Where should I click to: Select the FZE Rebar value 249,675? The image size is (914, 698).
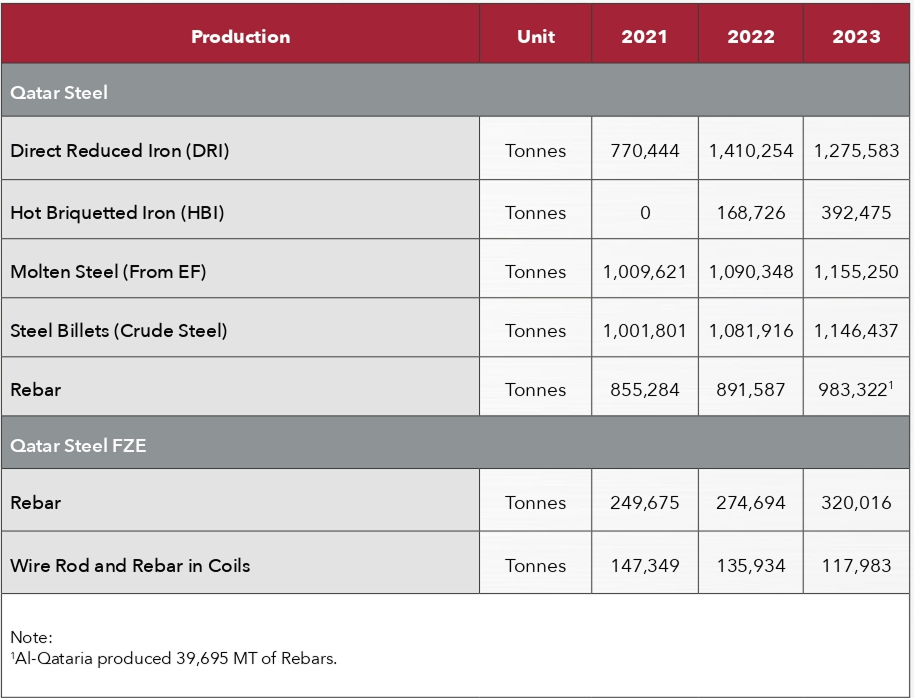click(645, 503)
